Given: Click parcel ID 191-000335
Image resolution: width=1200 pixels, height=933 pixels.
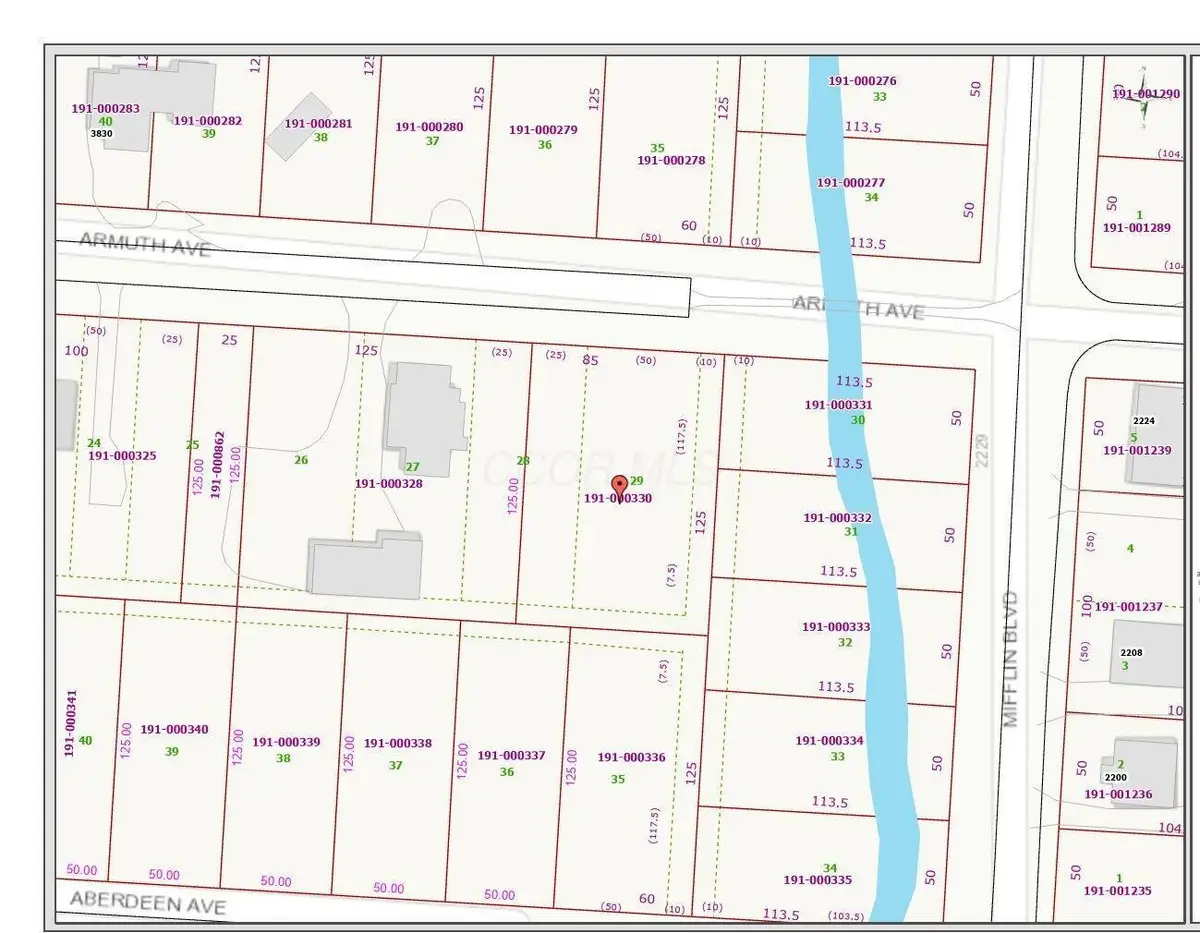Looking at the screenshot, I should point(817,880).
